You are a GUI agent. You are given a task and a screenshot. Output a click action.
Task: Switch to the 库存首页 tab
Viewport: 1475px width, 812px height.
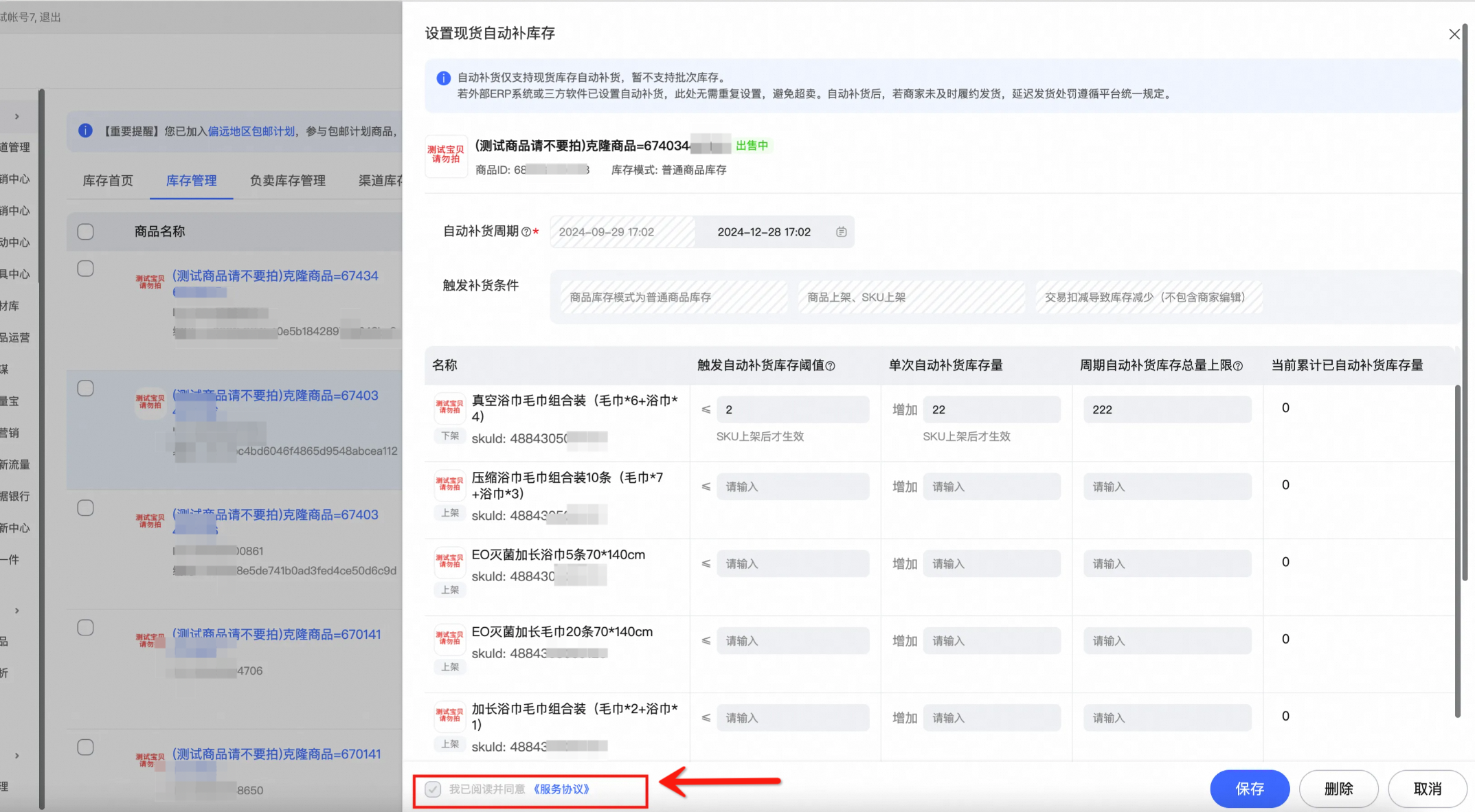108,181
